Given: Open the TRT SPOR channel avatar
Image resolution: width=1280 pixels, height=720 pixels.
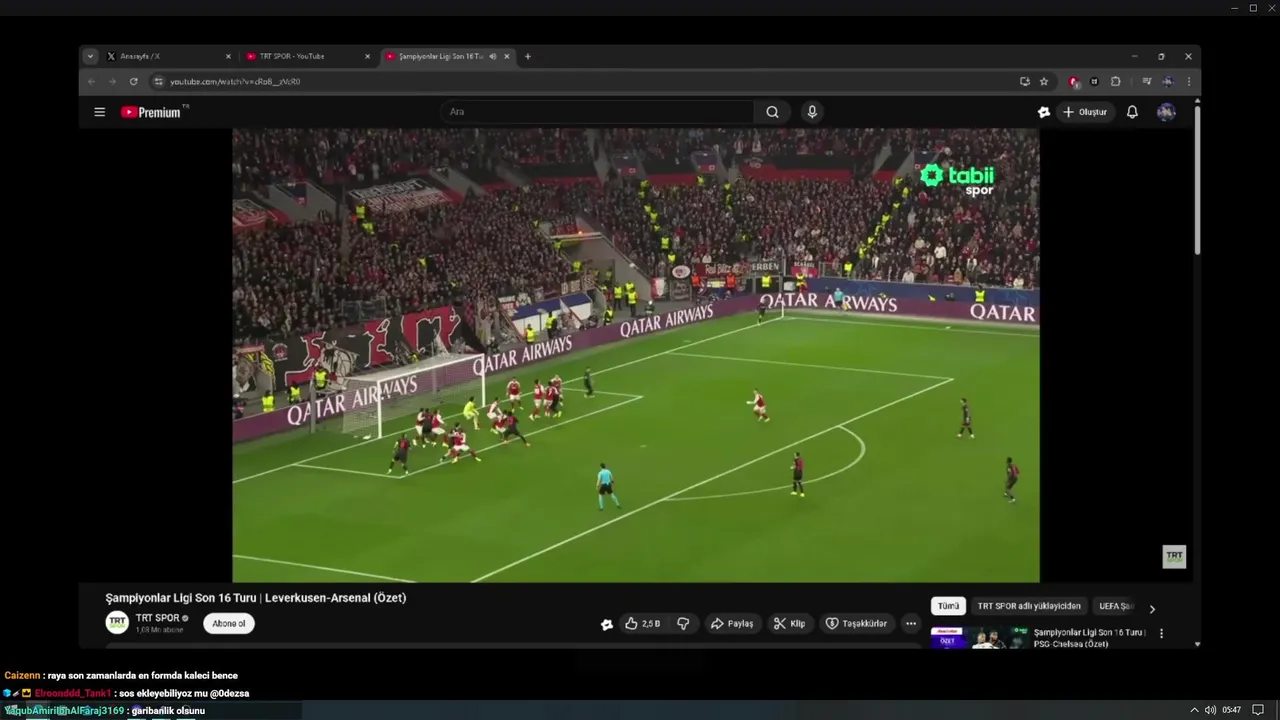Looking at the screenshot, I should click(x=117, y=622).
